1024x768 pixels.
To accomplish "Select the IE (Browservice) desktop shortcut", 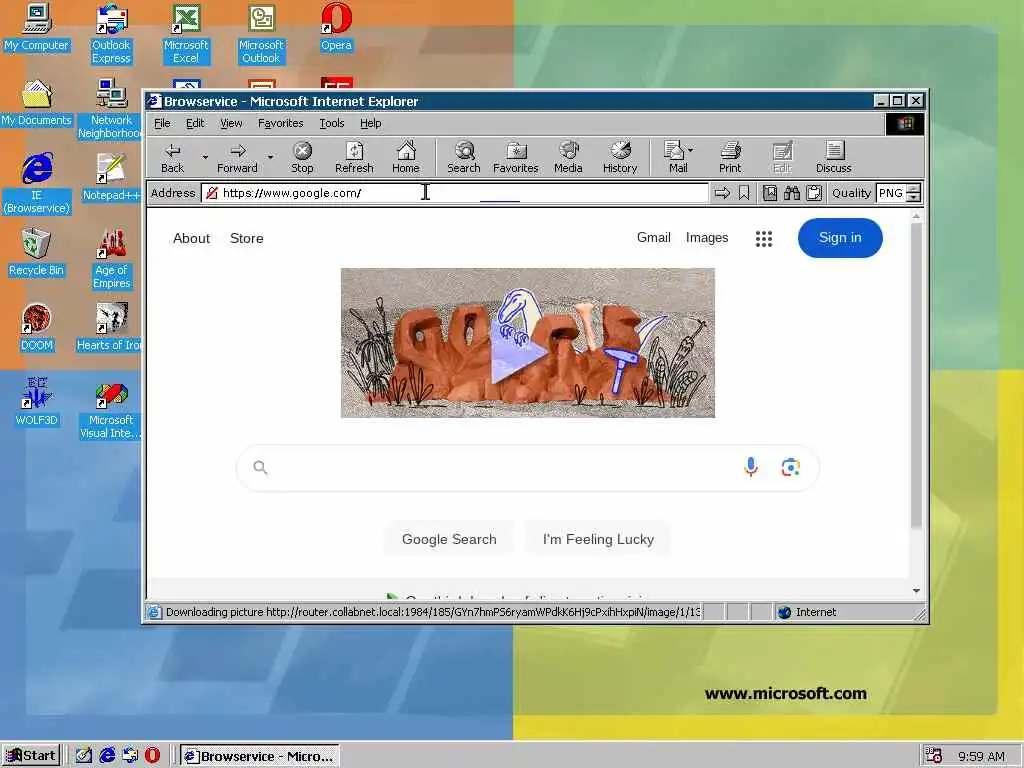I will point(37,184).
